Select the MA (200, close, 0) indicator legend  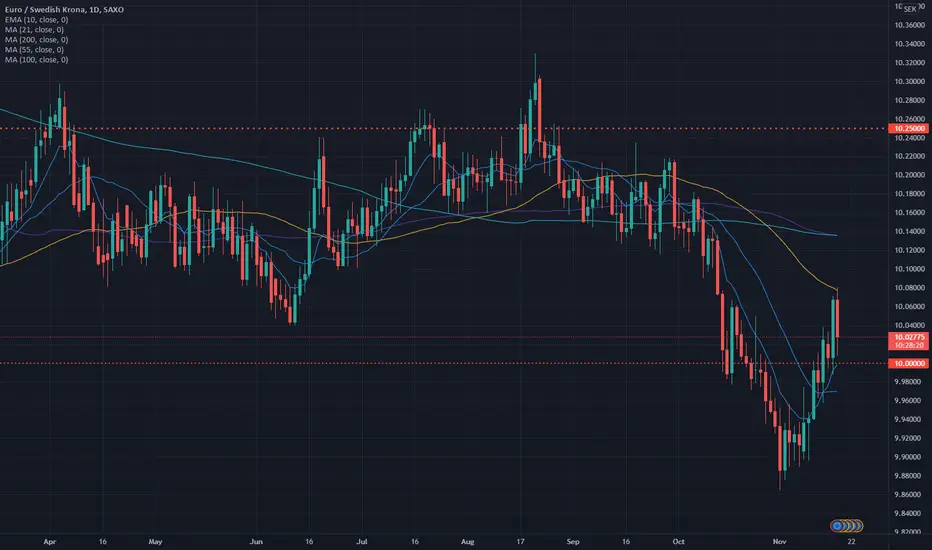coord(36,40)
